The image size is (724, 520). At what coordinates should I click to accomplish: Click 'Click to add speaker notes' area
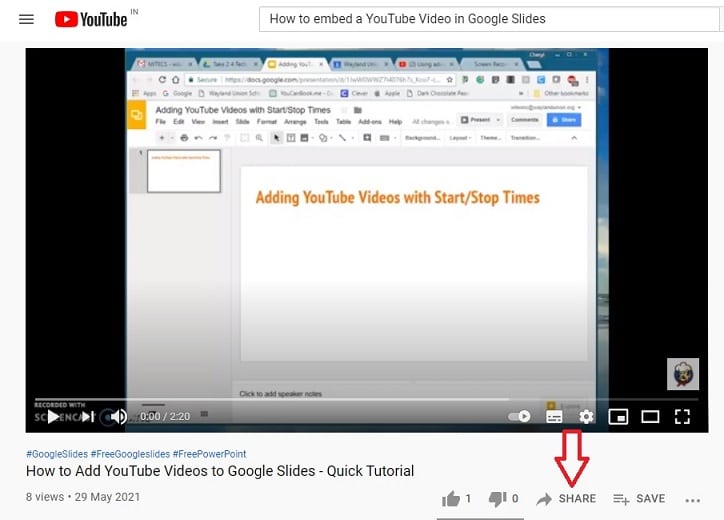pos(280,394)
